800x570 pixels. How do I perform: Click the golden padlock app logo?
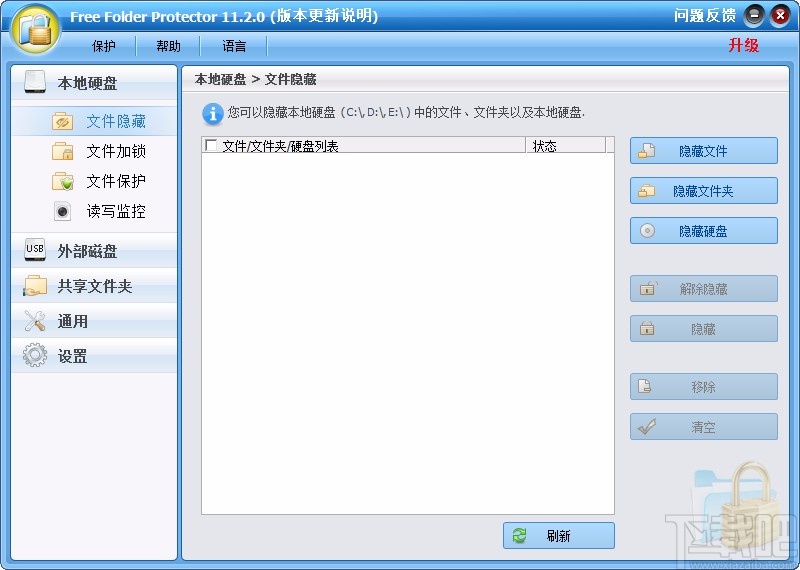tap(35, 29)
